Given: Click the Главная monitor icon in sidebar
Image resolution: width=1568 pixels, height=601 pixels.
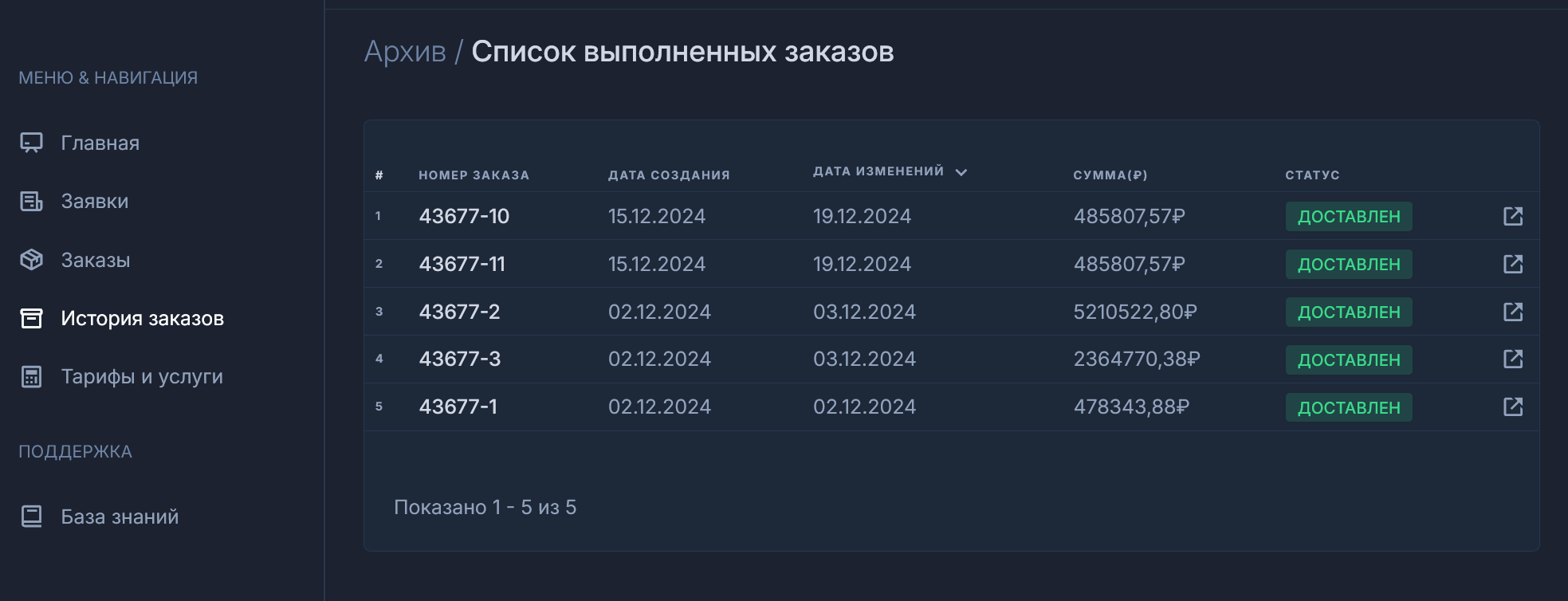Looking at the screenshot, I should coord(31,143).
